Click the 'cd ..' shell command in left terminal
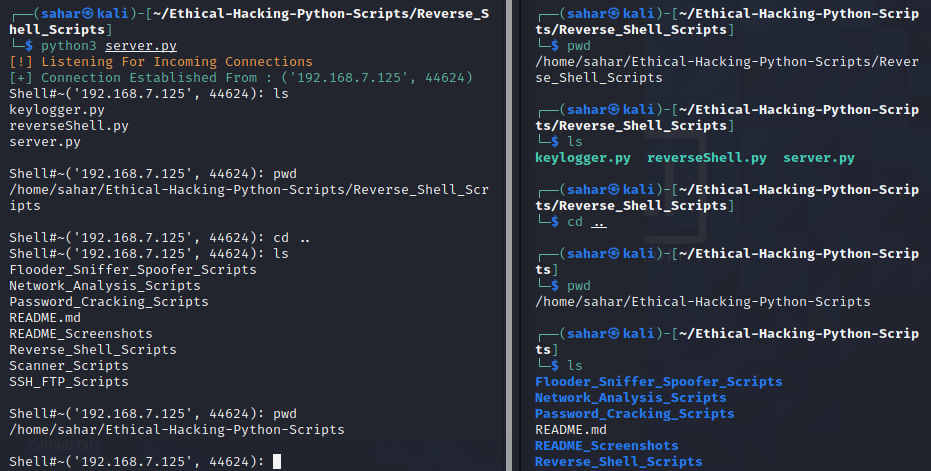This screenshot has width=931, height=471. coord(292,238)
